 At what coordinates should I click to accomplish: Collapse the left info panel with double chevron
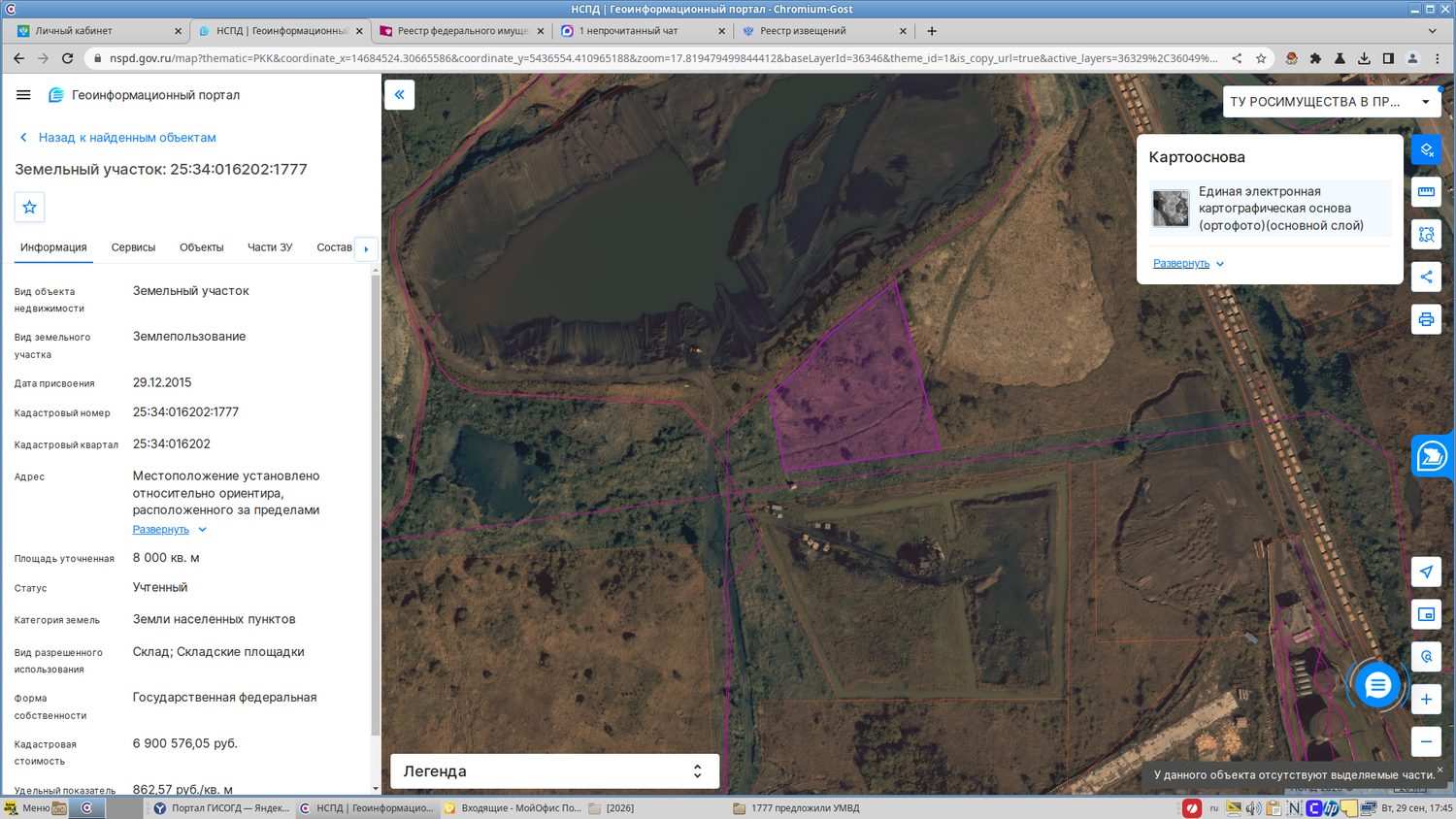click(x=400, y=95)
